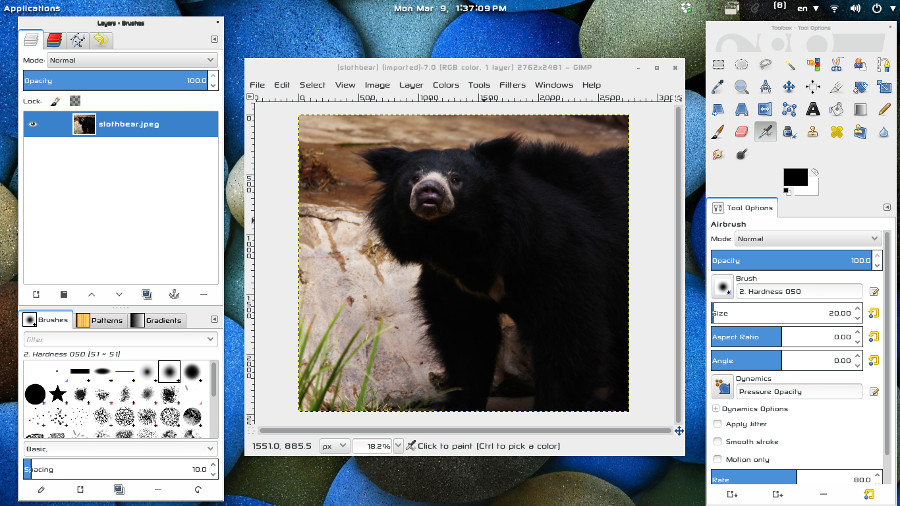
Task: Expand Dynamics Options section
Action: tap(716, 408)
